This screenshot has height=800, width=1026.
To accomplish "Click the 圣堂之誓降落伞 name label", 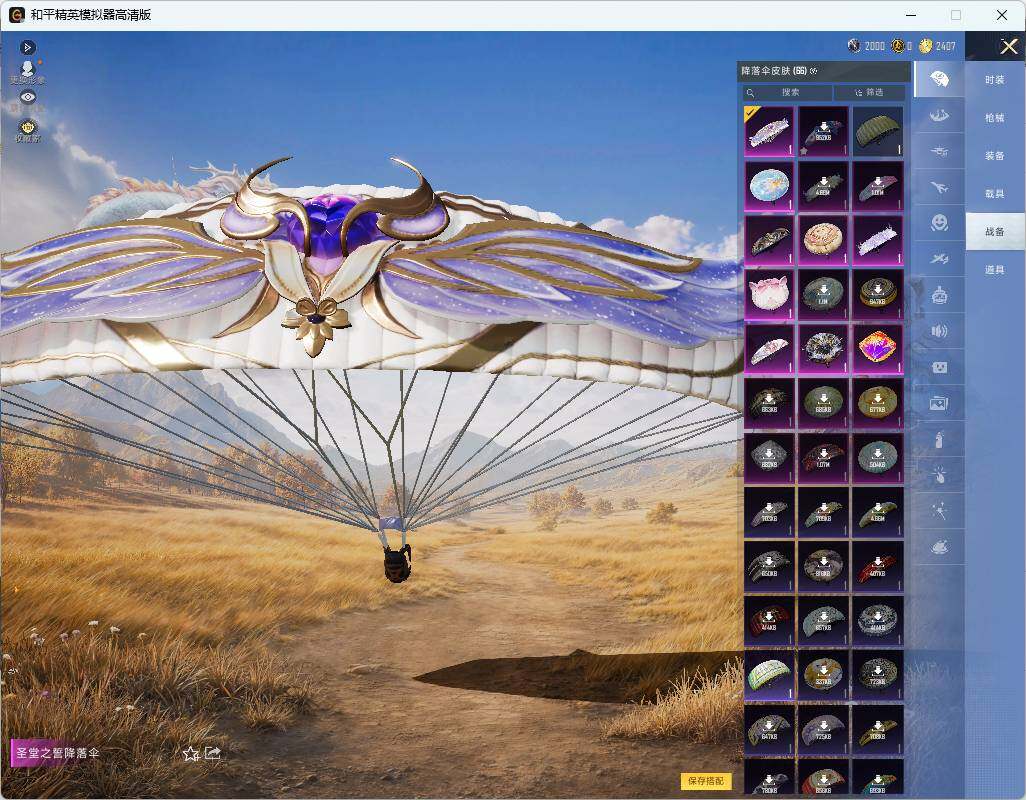I will click(58, 753).
